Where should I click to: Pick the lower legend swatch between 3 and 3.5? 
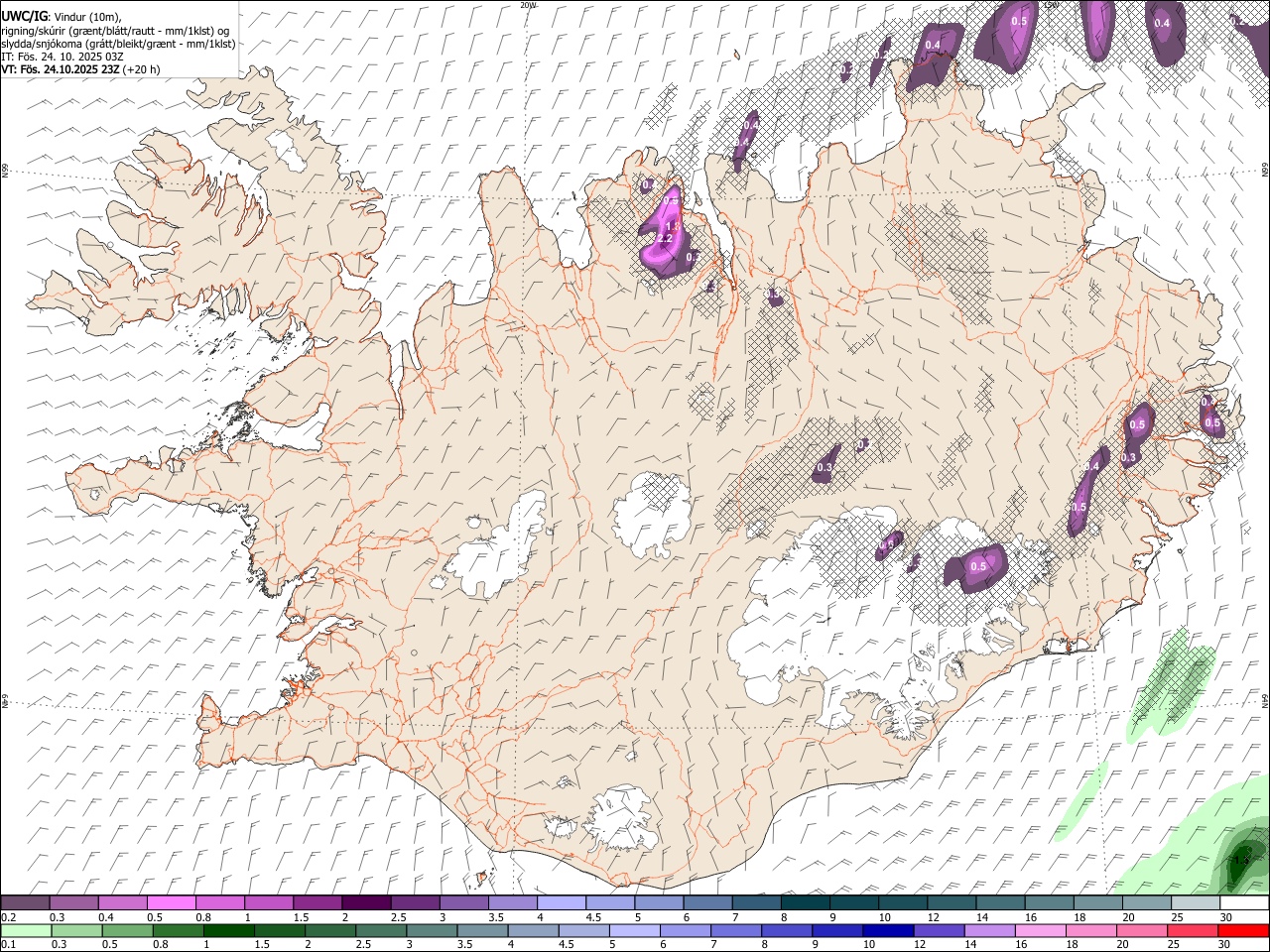coord(432,930)
